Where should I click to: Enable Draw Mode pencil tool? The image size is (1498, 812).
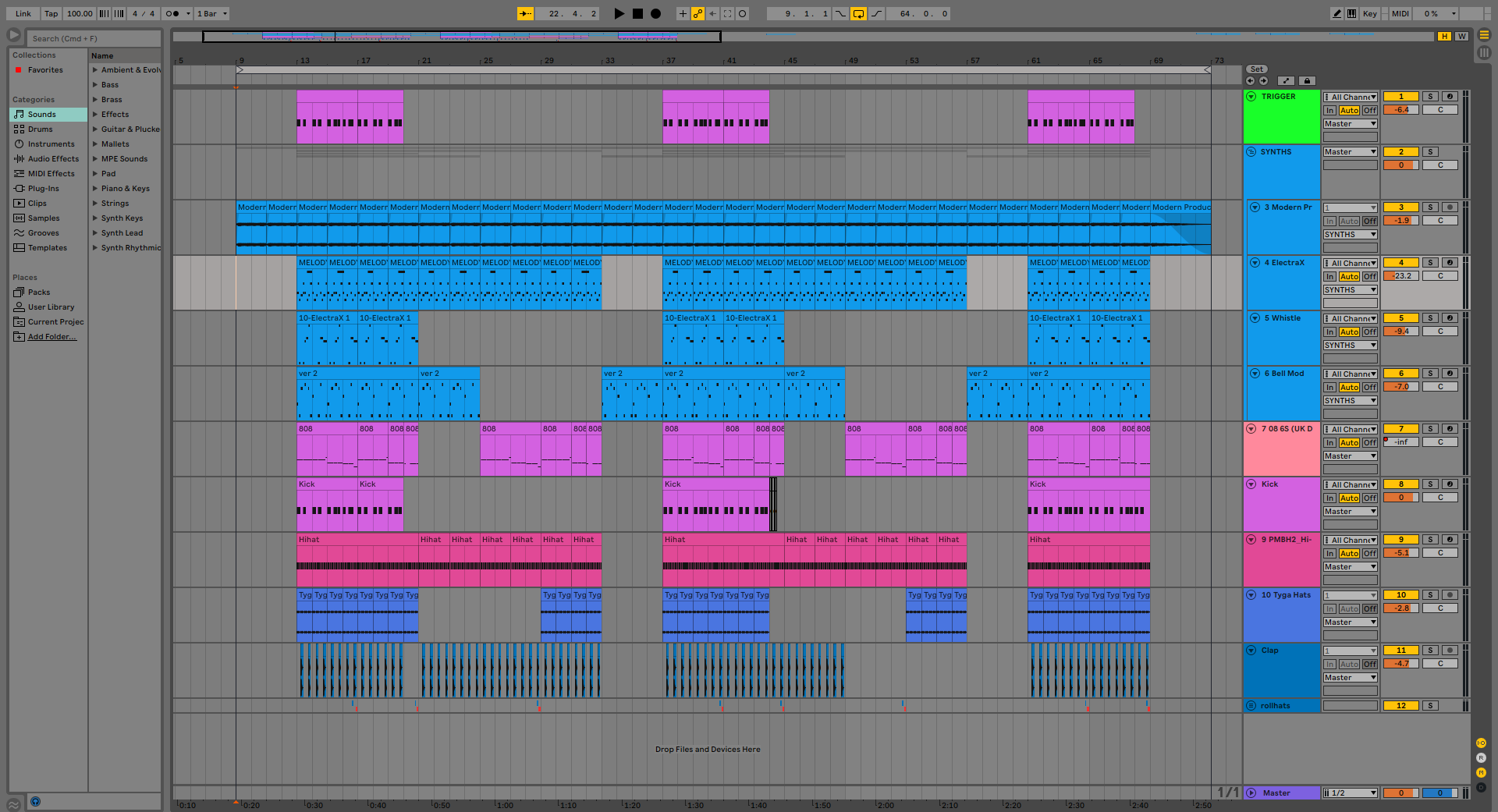coord(1336,13)
